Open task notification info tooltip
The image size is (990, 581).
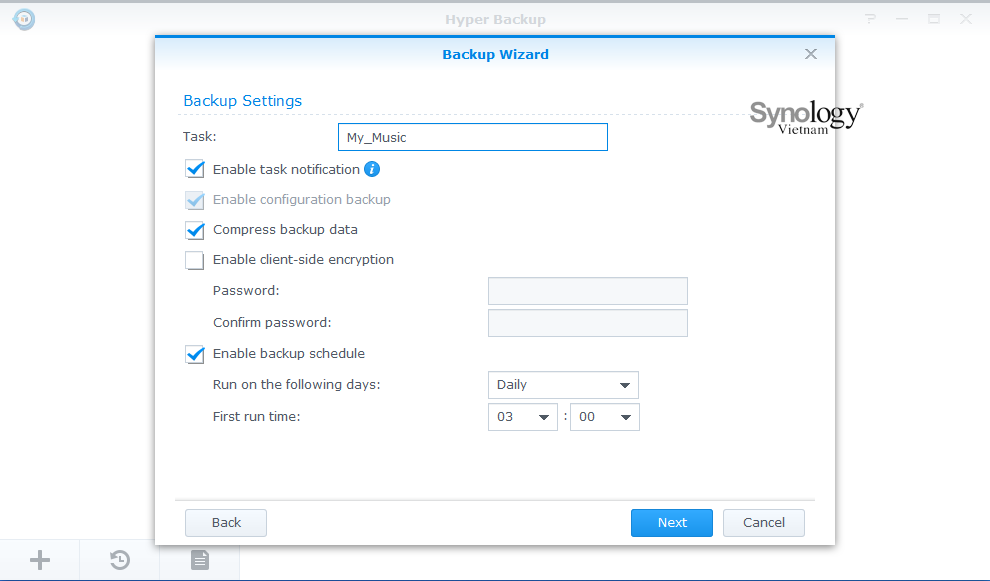click(x=371, y=169)
